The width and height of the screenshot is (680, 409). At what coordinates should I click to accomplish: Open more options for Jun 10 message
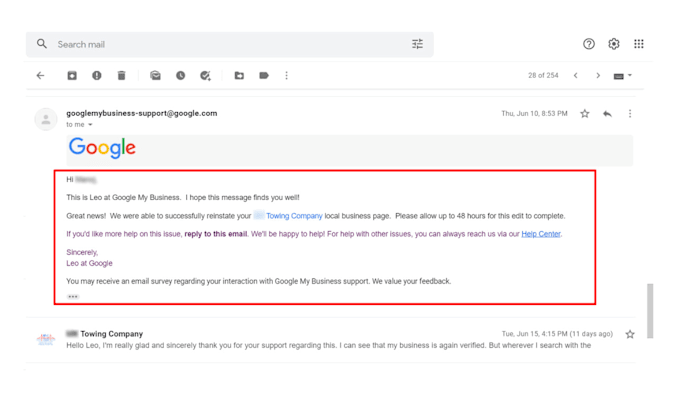pyautogui.click(x=630, y=114)
